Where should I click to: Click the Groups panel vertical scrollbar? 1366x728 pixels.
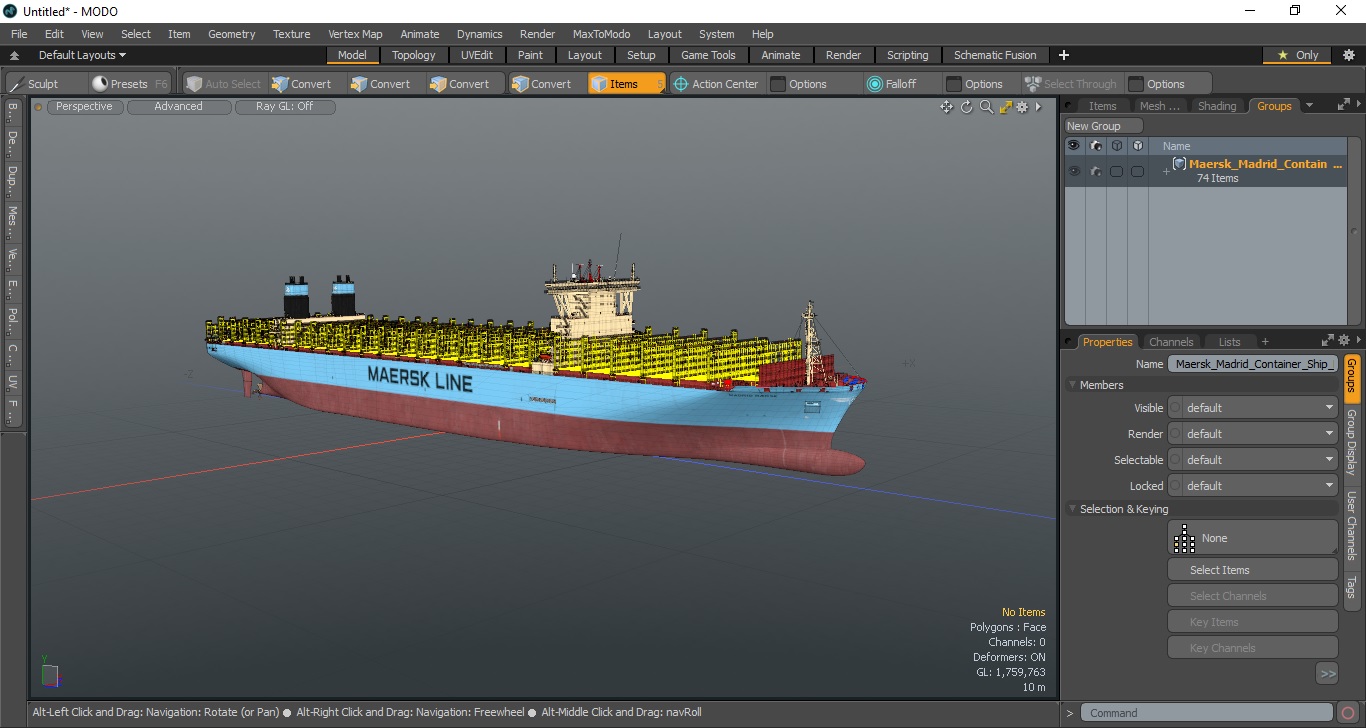tap(1356, 230)
